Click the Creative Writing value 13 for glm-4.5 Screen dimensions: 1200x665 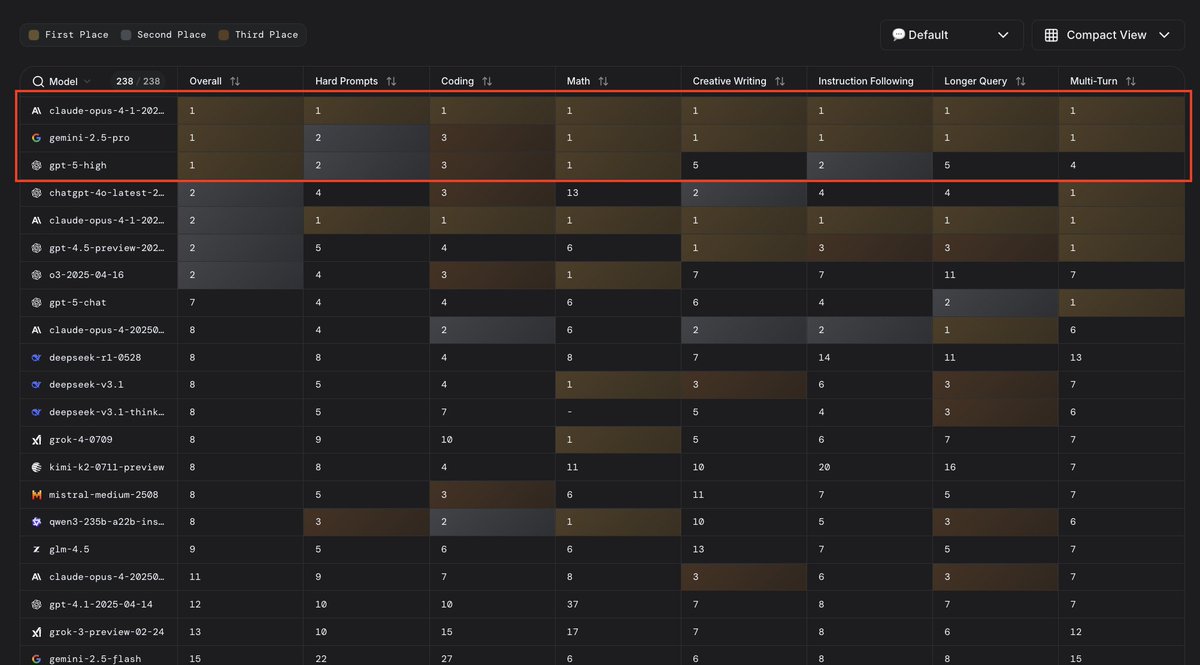[699, 549]
